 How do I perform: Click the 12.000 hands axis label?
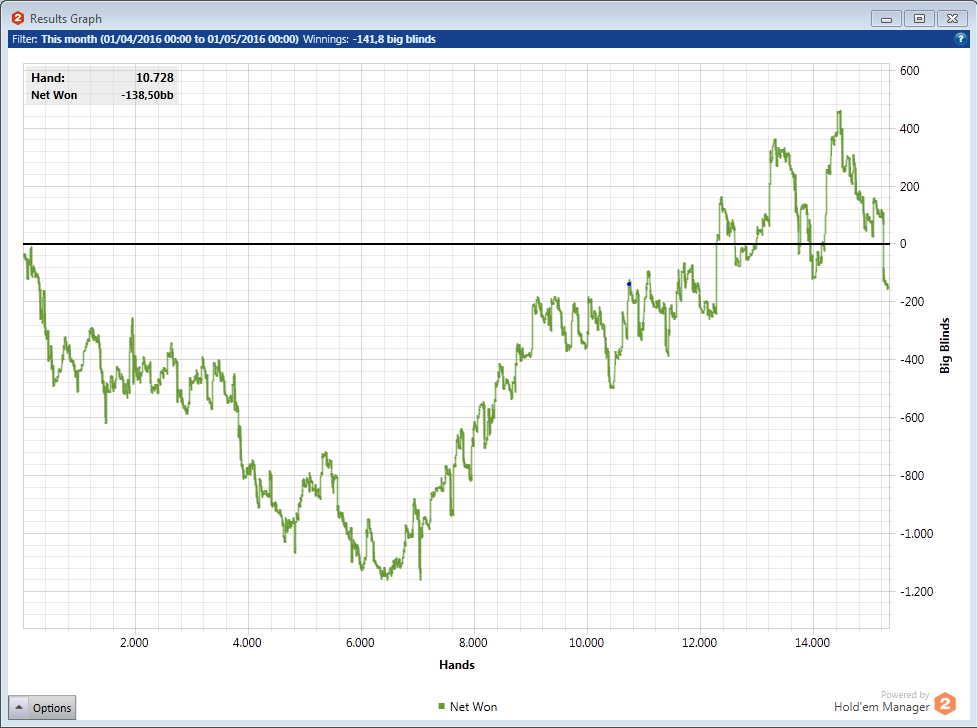(x=699, y=643)
